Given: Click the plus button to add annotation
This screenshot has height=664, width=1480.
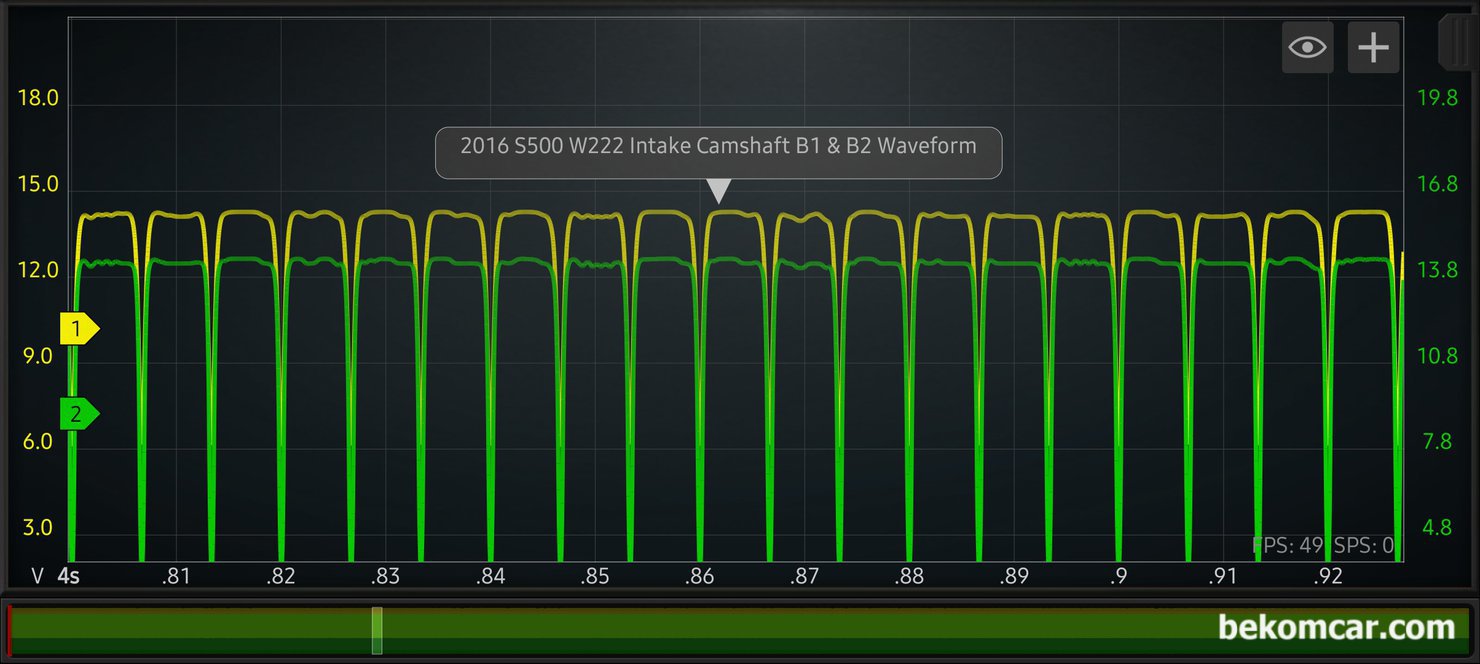Looking at the screenshot, I should [x=1373, y=47].
